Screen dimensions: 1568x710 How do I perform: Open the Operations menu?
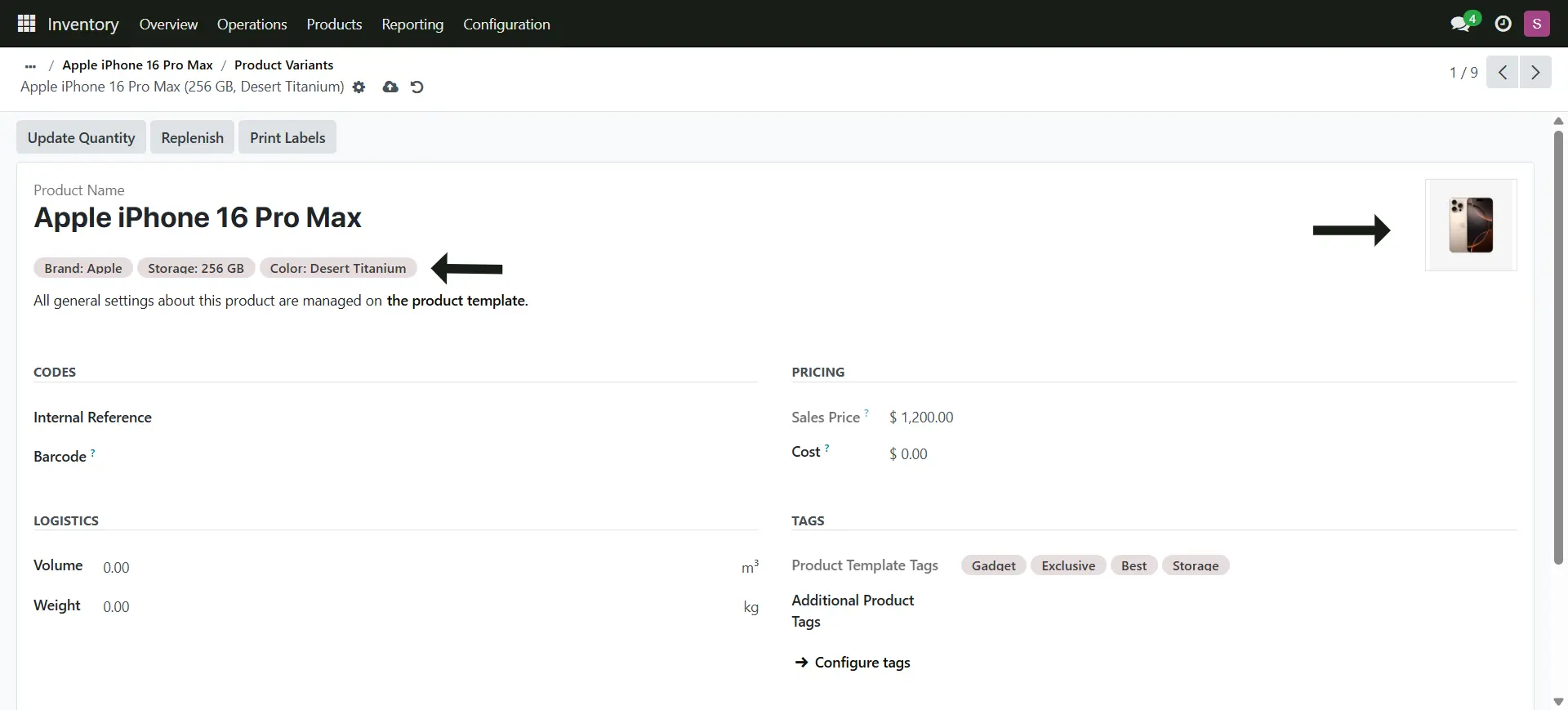252,25
